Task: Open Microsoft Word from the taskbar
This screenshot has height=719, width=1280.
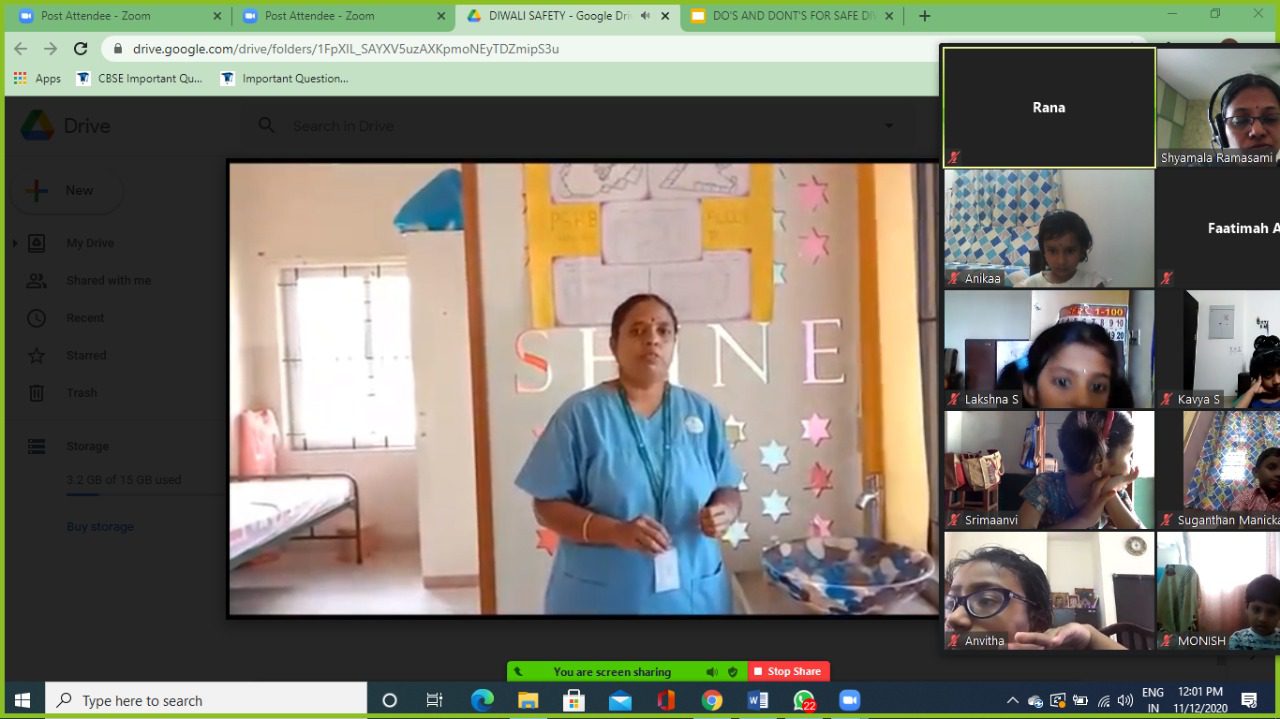Action: [x=758, y=700]
